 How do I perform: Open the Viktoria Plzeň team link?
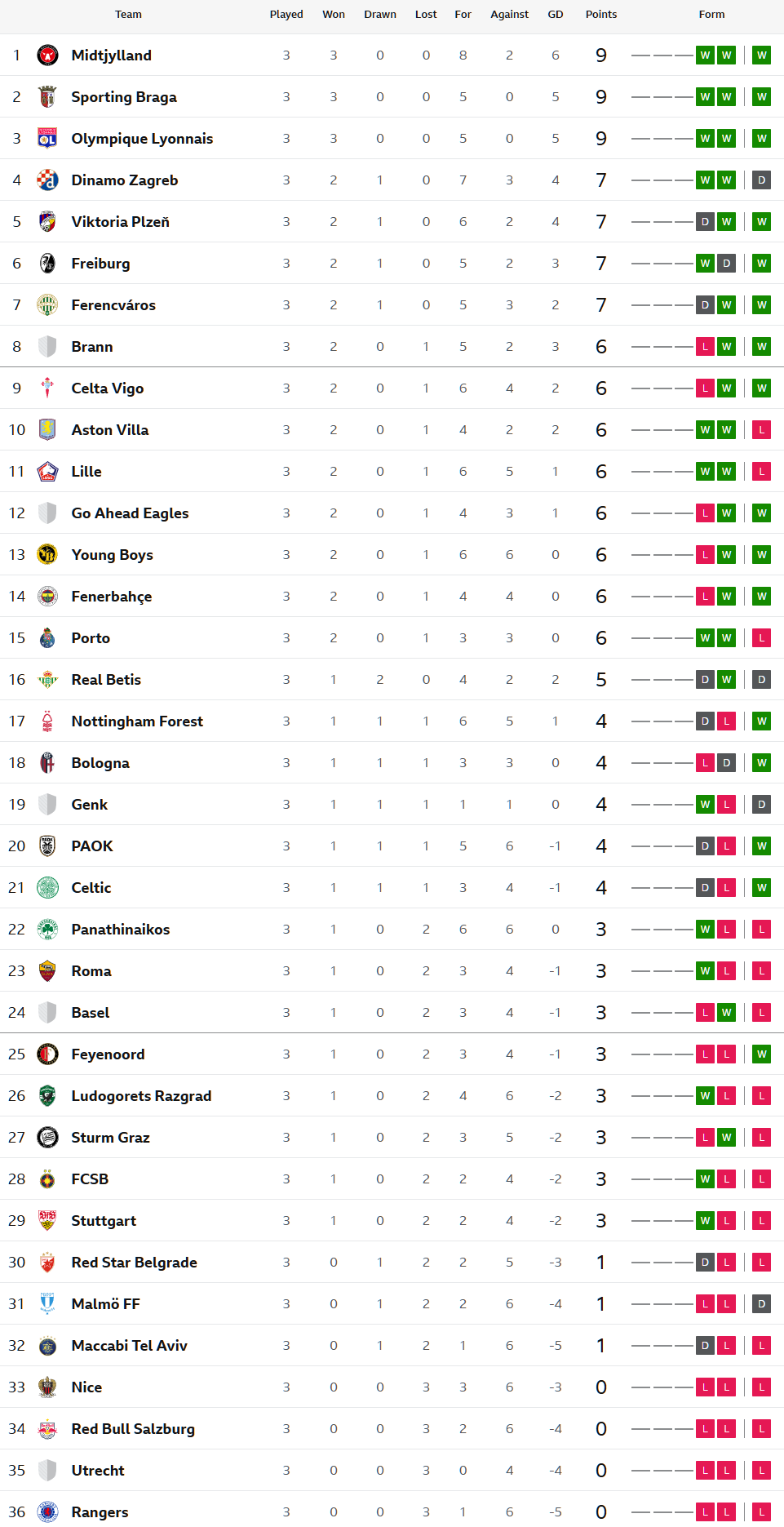pyautogui.click(x=120, y=222)
